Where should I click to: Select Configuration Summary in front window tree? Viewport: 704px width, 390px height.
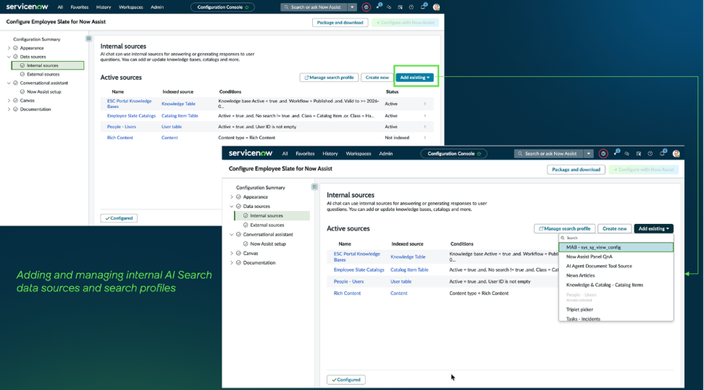(x=260, y=188)
